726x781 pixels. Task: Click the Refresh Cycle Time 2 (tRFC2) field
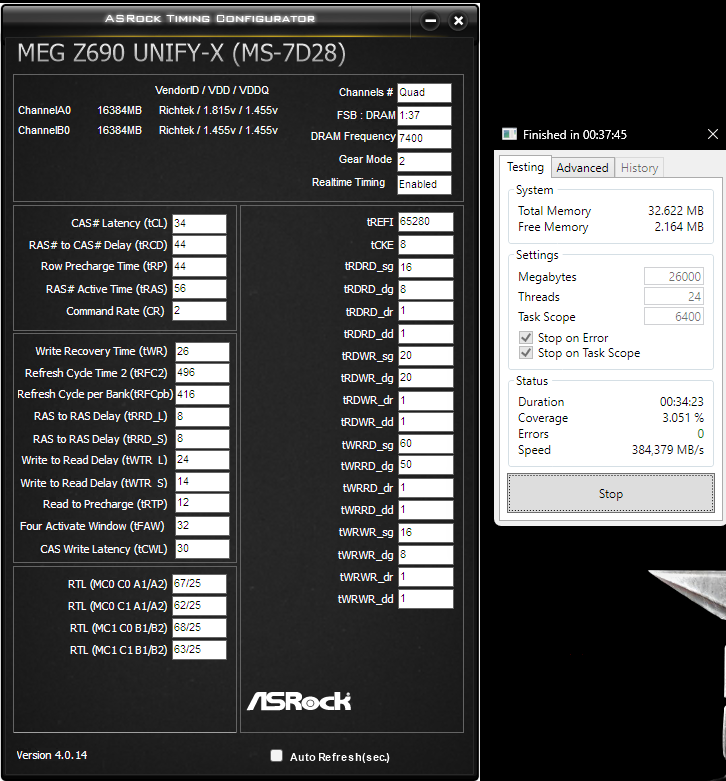[202, 373]
